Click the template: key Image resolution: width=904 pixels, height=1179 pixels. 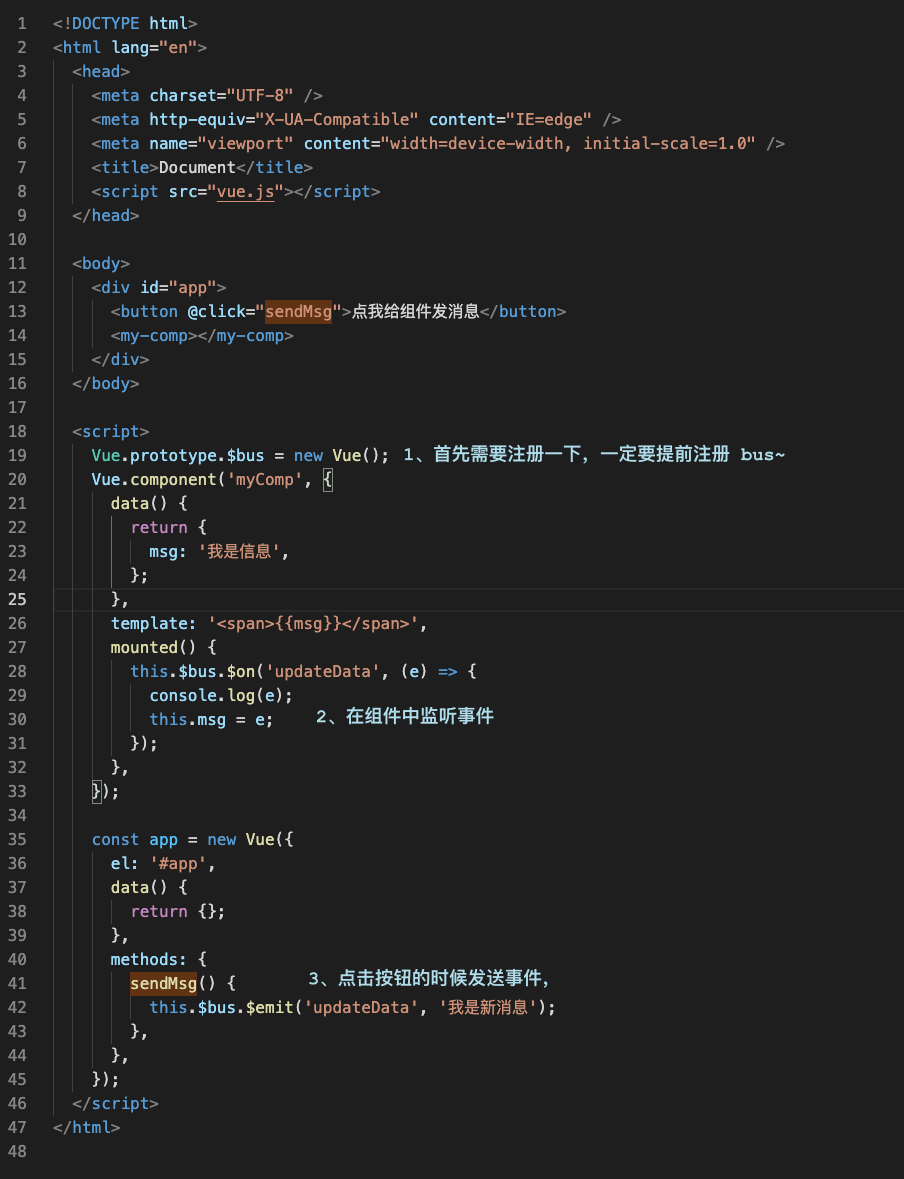click(x=154, y=624)
